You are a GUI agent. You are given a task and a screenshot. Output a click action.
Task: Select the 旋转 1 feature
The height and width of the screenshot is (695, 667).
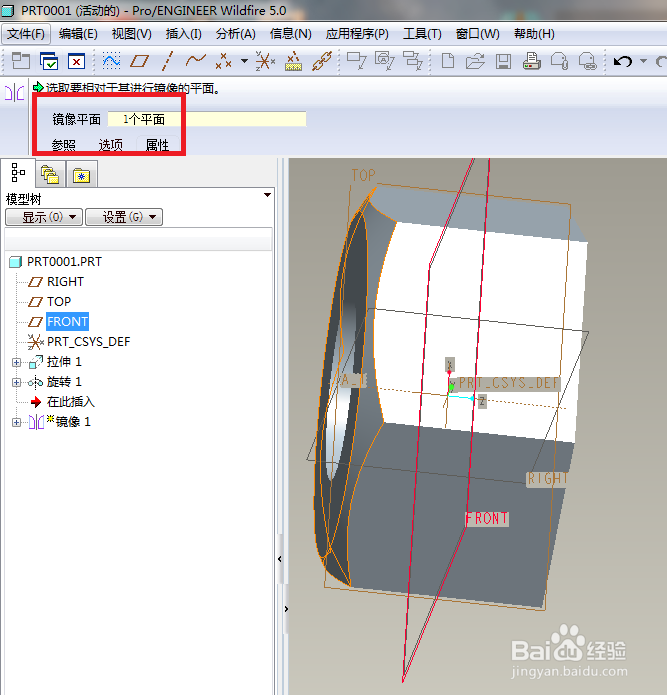click(64, 382)
